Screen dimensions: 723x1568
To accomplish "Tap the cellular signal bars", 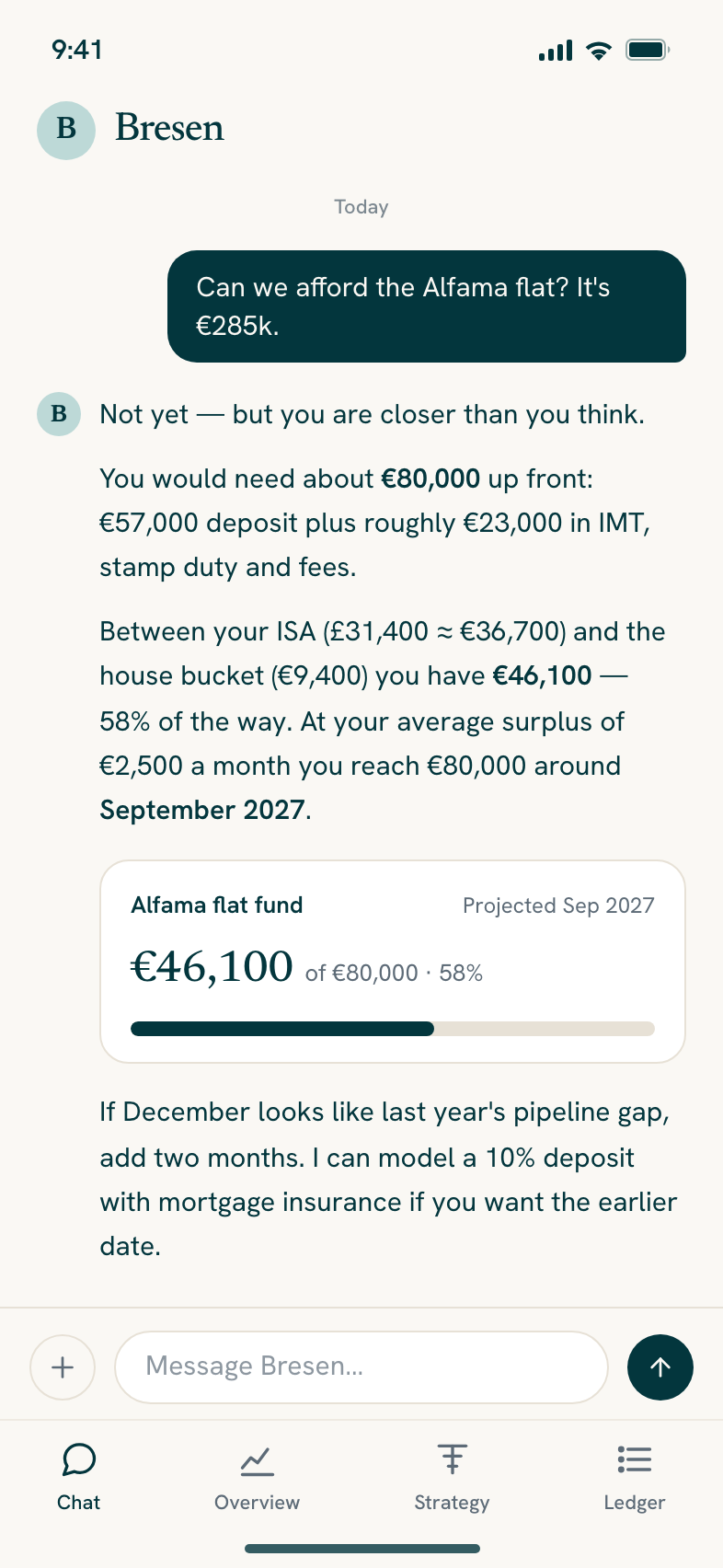I will click(556, 51).
